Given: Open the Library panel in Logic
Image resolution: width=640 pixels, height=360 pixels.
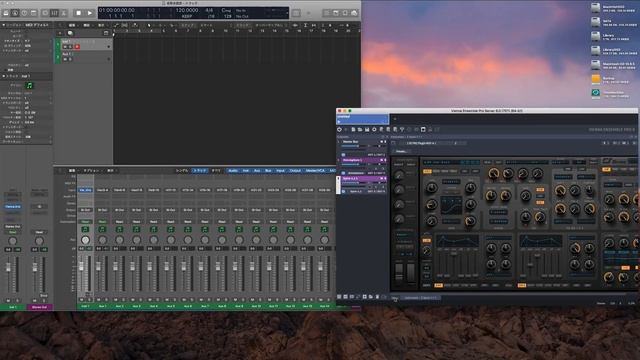Looking at the screenshot, I should [x=6, y=13].
